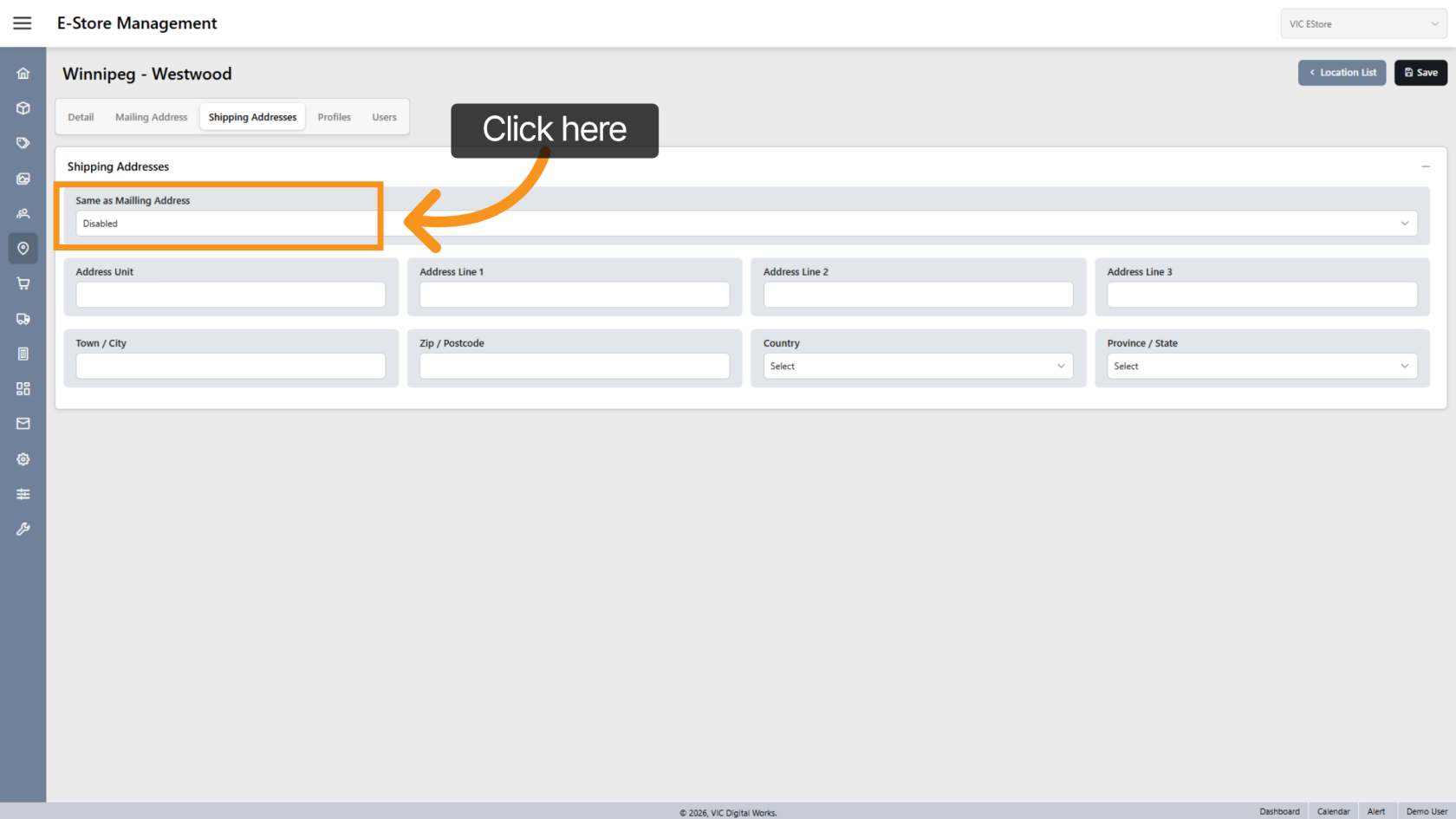Open the gear settings icon in sidebar

click(x=23, y=459)
